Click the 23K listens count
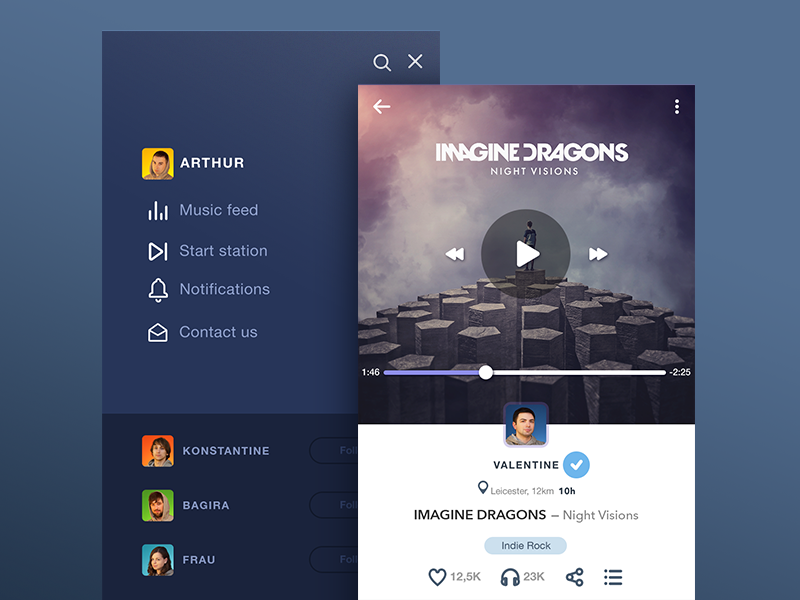The height and width of the screenshot is (600, 800). pyautogui.click(x=534, y=577)
